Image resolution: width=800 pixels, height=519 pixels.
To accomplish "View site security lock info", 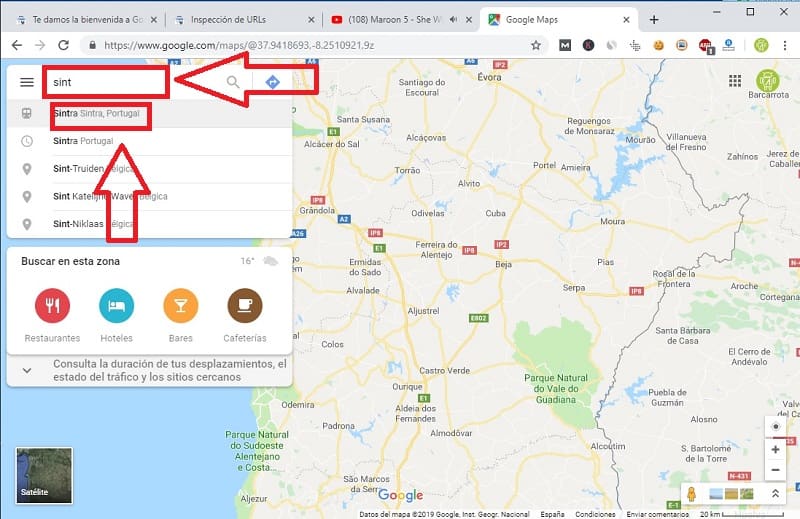I will pos(92,45).
